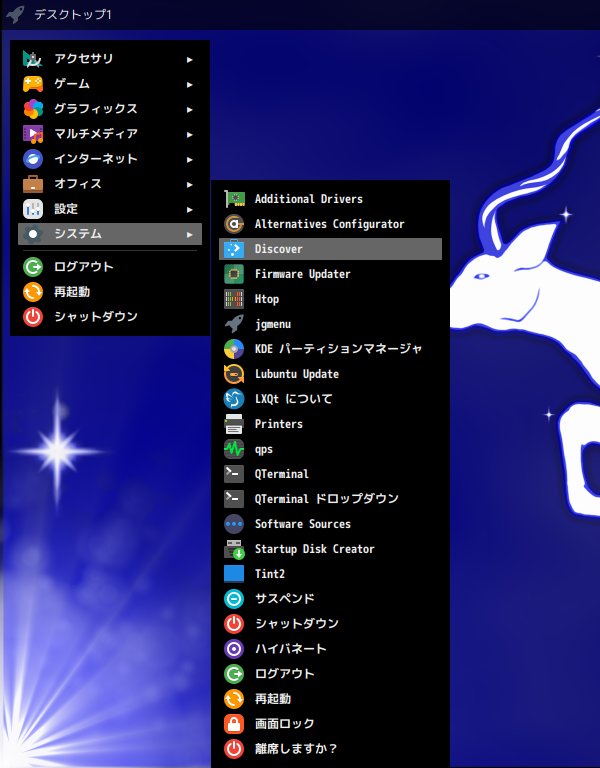Click the Printers printer icon

coord(234,424)
